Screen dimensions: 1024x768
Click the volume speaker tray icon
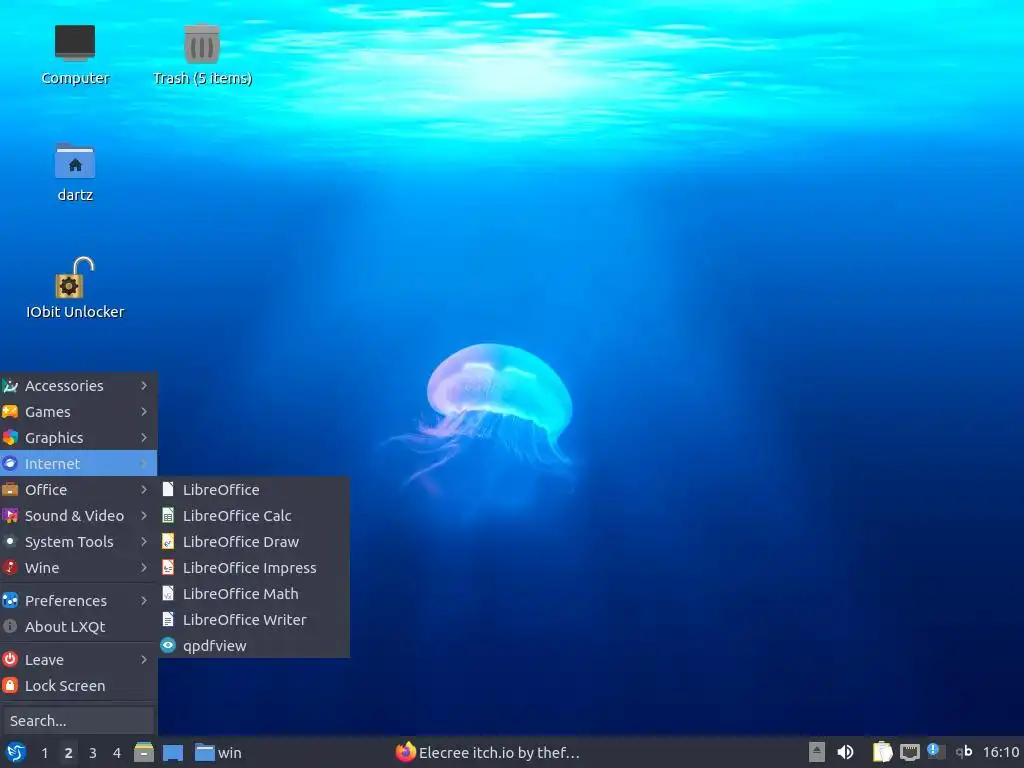click(x=845, y=752)
